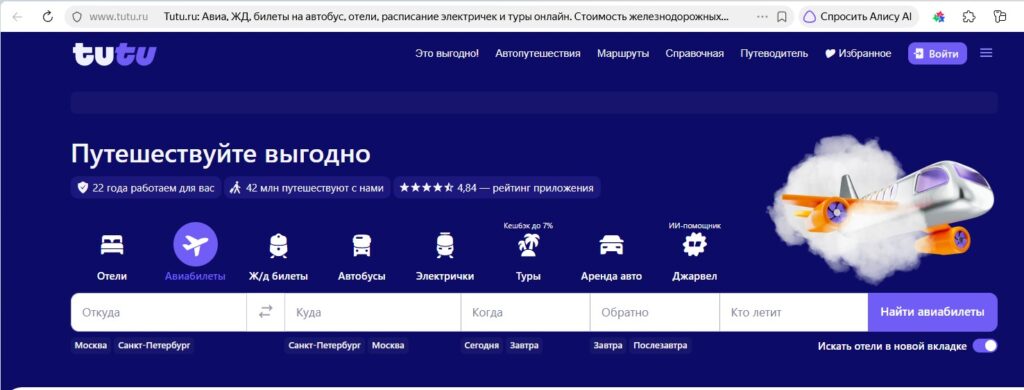Focus the Куда destination field
The width and height of the screenshot is (1024, 390).
373,312
